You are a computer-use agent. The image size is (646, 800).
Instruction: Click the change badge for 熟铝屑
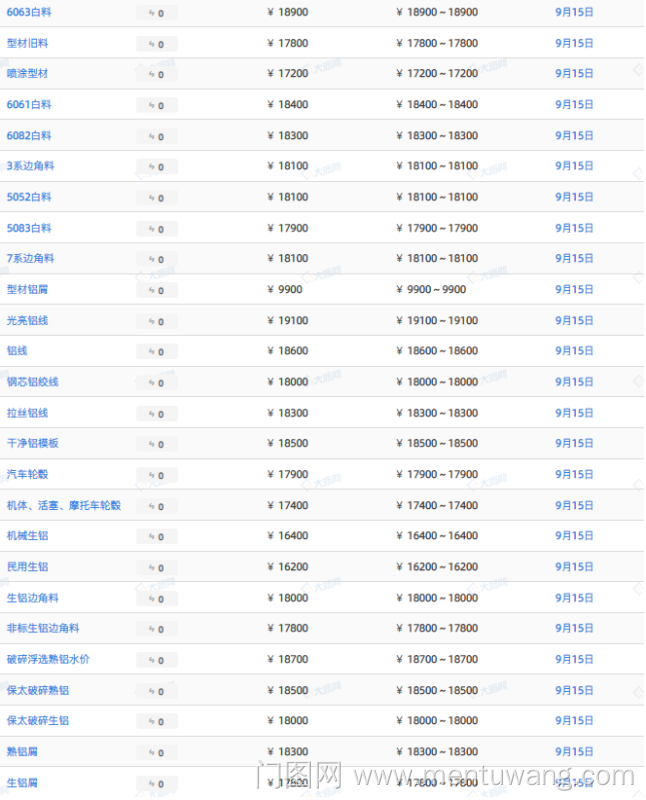pos(157,753)
